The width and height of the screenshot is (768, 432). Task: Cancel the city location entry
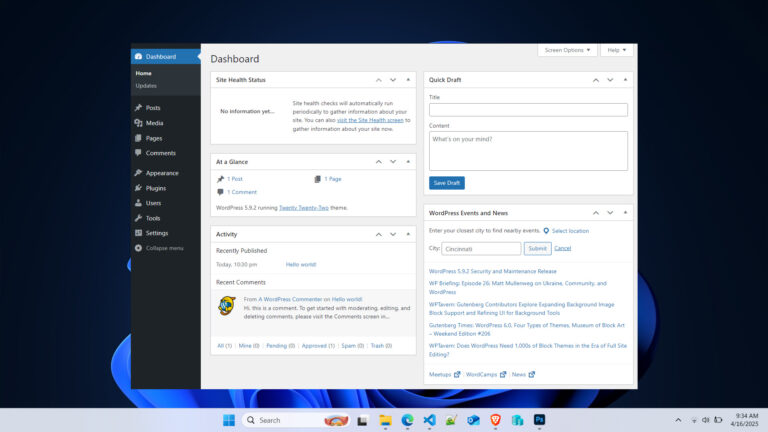pyautogui.click(x=563, y=248)
